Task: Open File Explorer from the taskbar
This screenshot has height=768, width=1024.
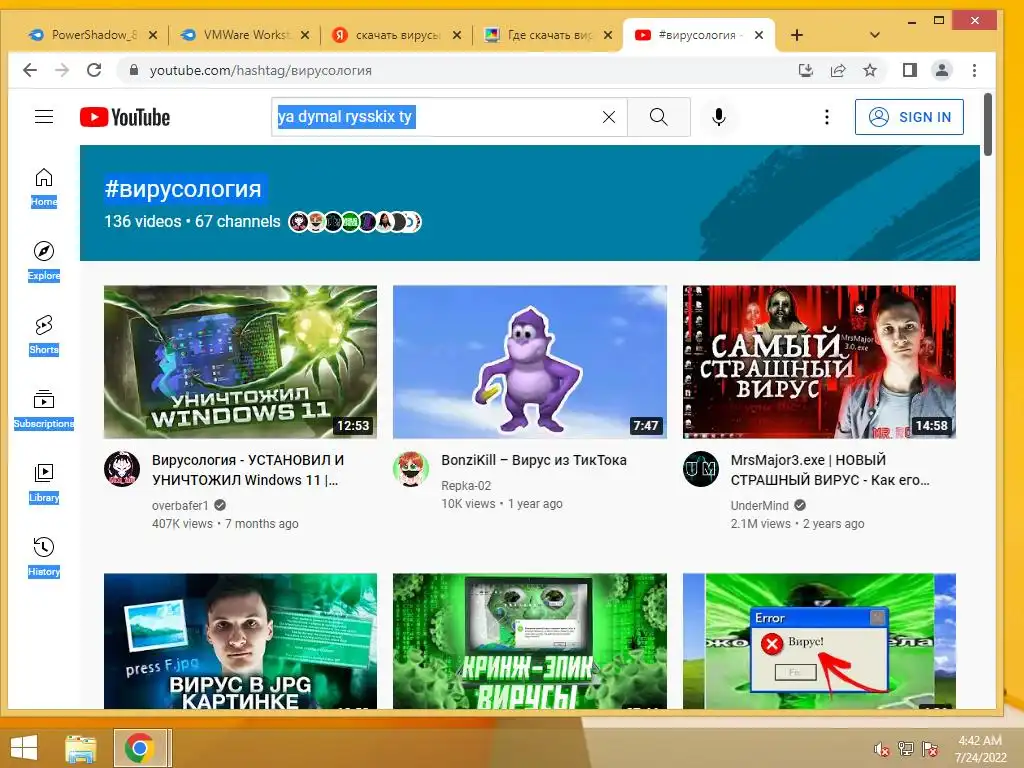Action: pos(81,748)
